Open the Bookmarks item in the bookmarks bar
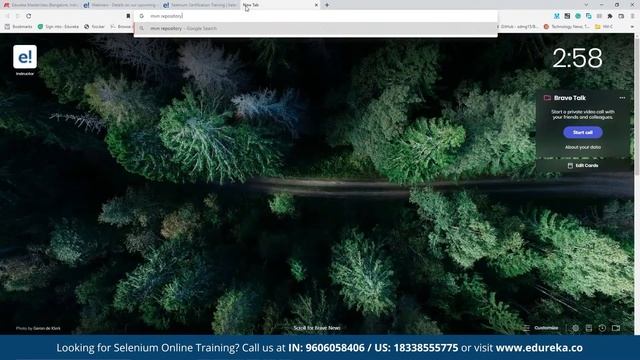This screenshot has height=360, width=640. pyautogui.click(x=18, y=27)
